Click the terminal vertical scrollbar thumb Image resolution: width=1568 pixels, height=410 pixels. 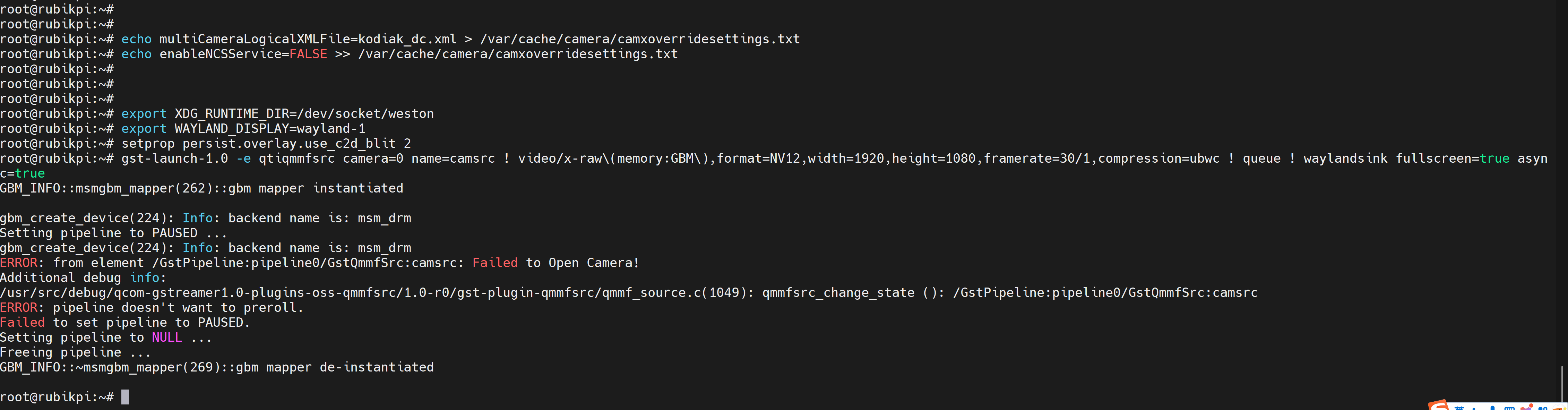click(1562, 384)
